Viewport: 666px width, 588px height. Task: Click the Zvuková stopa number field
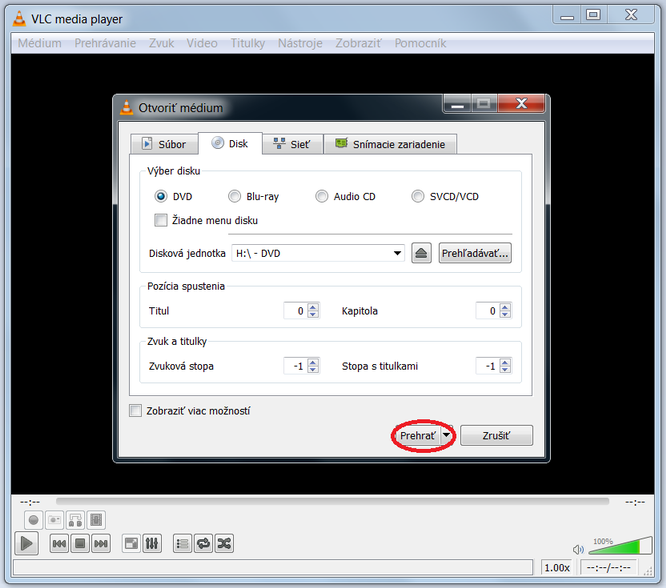pyautogui.click(x=296, y=366)
